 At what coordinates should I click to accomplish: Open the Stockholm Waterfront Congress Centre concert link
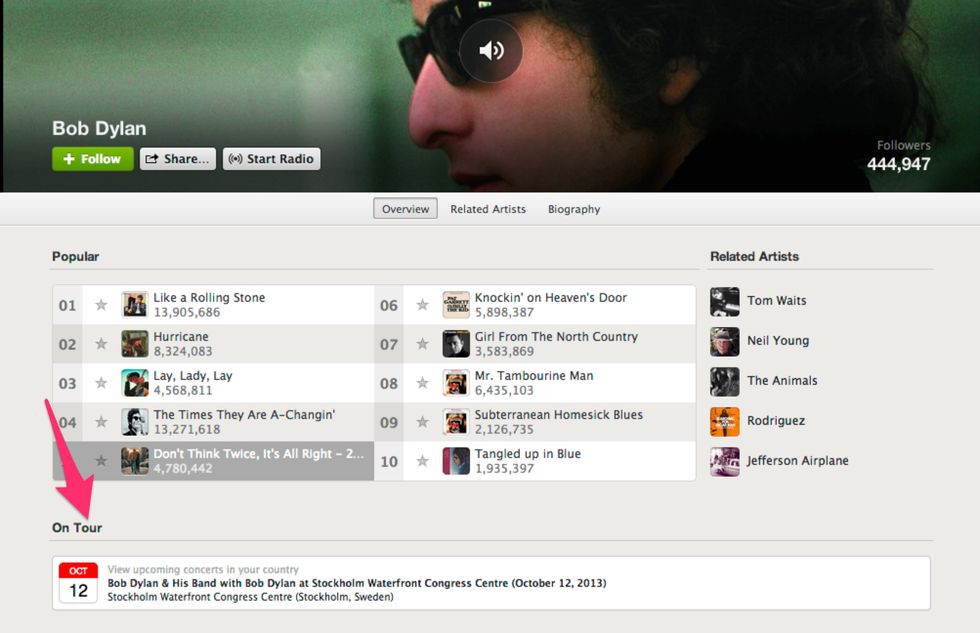(357, 583)
